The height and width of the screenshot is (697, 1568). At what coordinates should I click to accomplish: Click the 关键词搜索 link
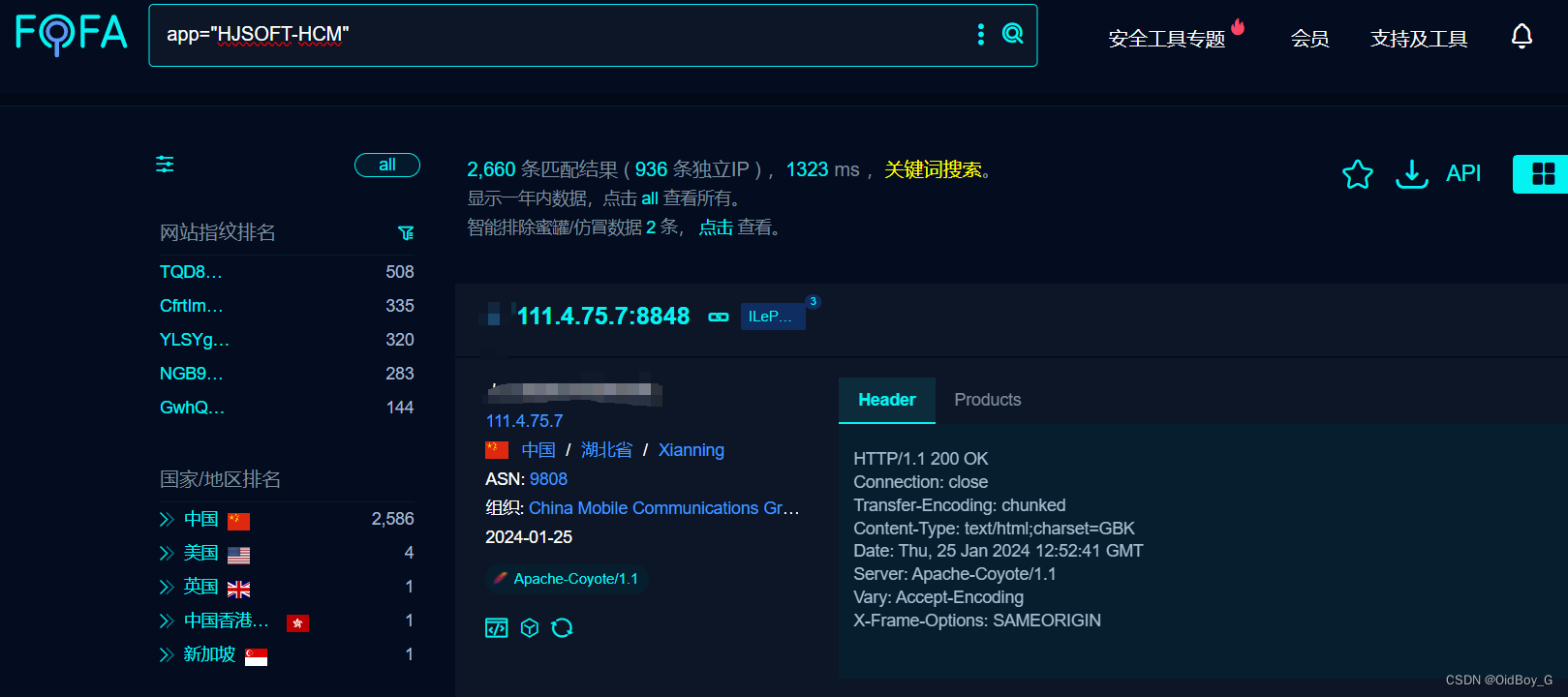[933, 169]
